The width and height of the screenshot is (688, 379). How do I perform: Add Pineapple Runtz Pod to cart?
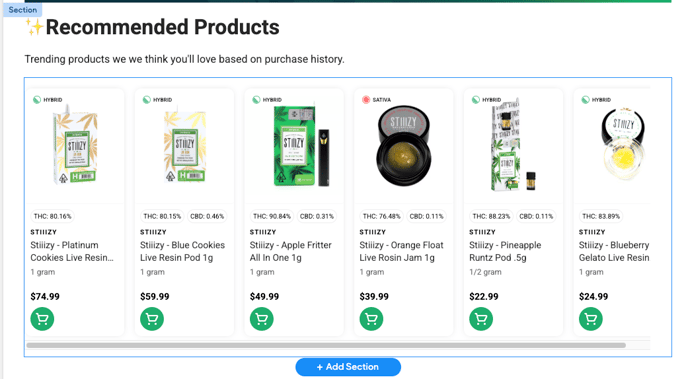(481, 319)
